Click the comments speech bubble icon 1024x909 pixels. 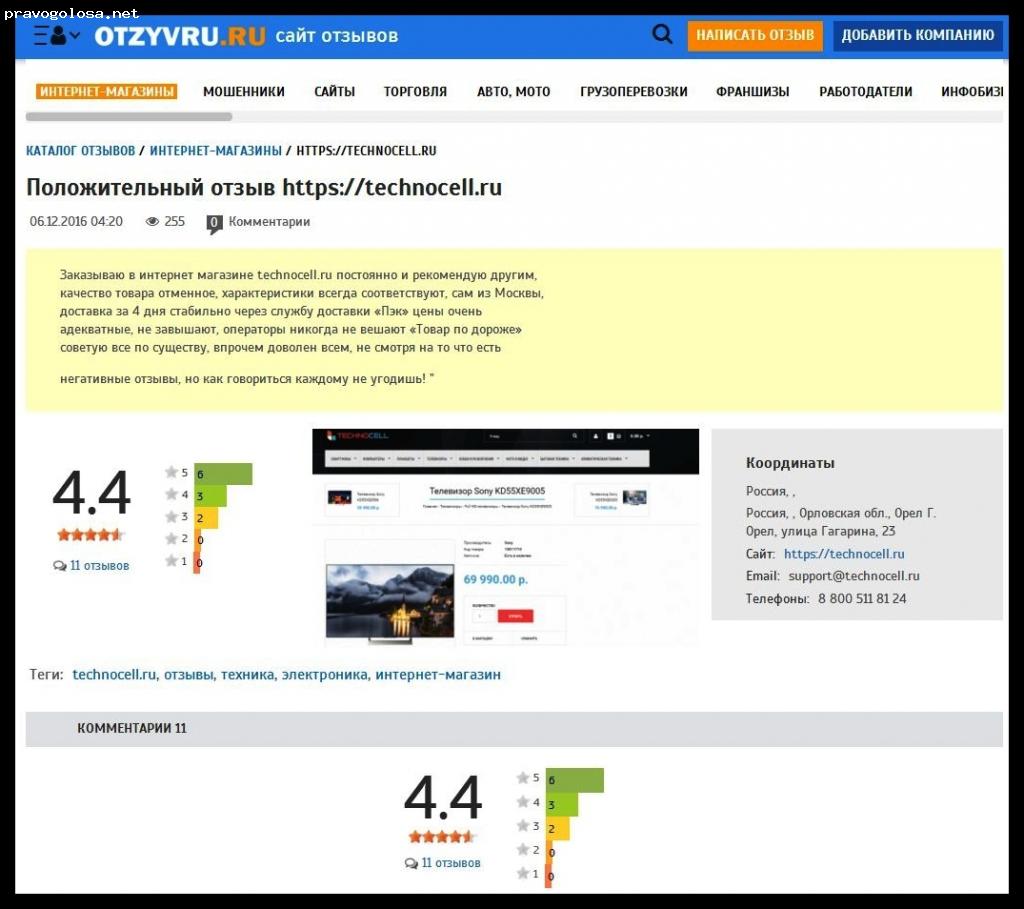214,223
